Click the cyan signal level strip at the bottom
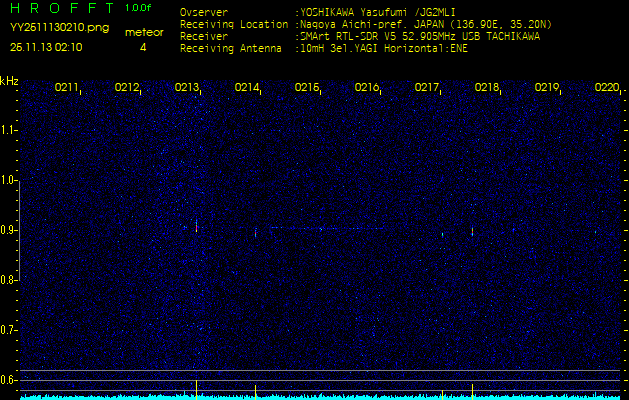Image resolution: width=629 pixels, height=400 pixels. tap(320, 397)
